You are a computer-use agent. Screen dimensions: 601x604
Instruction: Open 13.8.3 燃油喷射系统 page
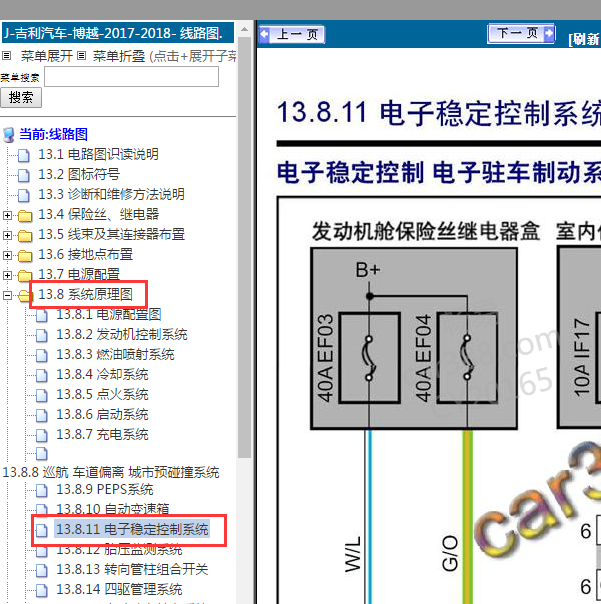click(115, 354)
